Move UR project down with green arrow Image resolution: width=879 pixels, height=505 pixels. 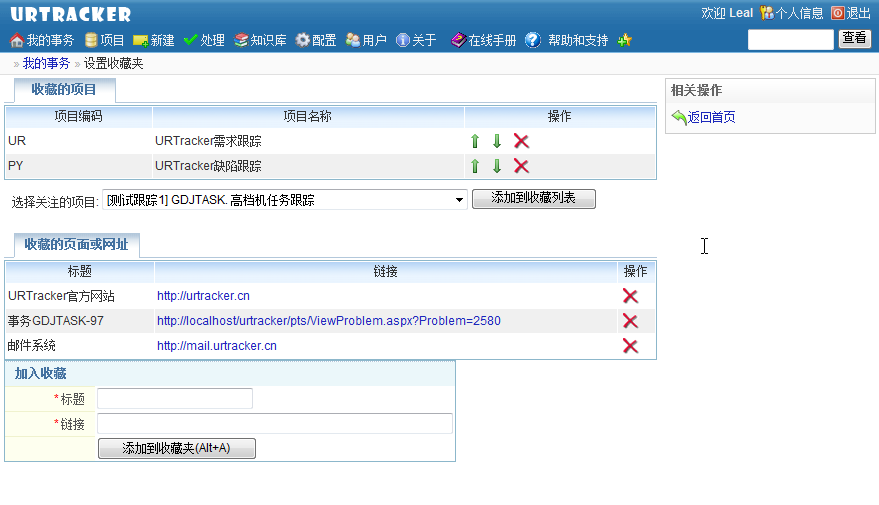pyautogui.click(x=497, y=141)
